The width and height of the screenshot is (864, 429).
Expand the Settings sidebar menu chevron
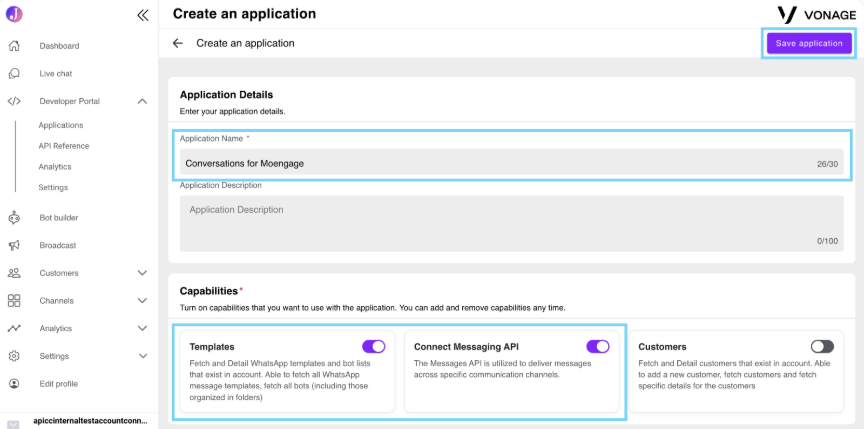[x=142, y=356]
